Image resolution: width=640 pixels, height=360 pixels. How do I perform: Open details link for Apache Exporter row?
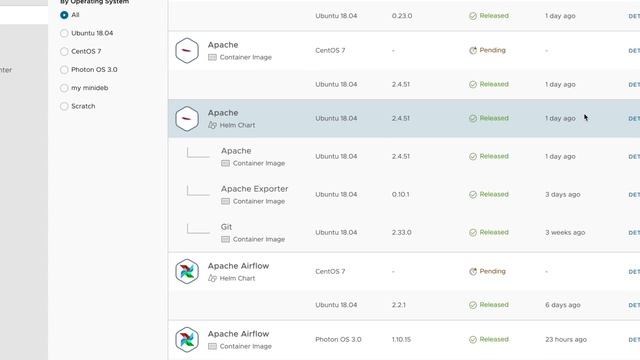coord(634,195)
